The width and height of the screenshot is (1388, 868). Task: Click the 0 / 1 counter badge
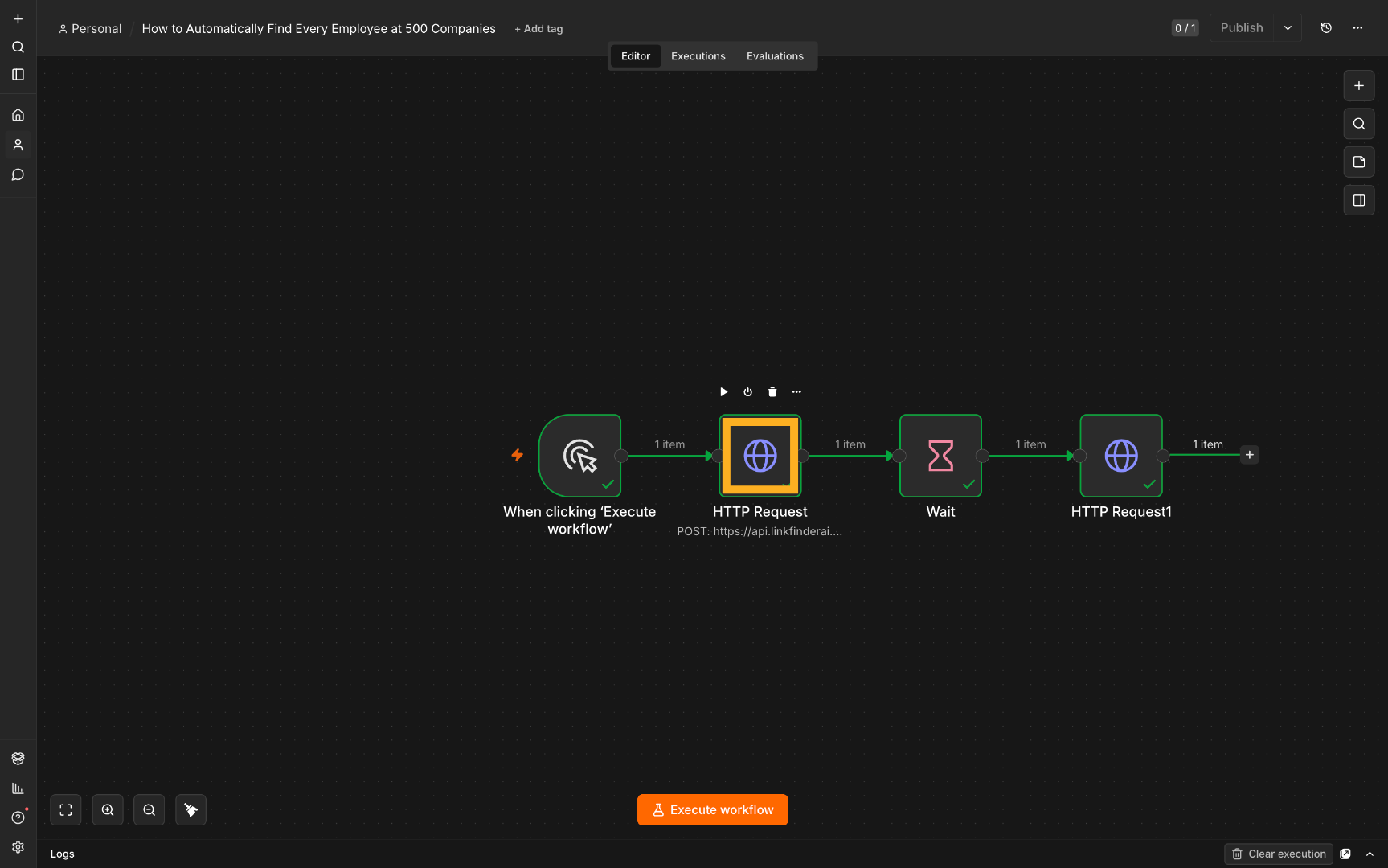1185,28
